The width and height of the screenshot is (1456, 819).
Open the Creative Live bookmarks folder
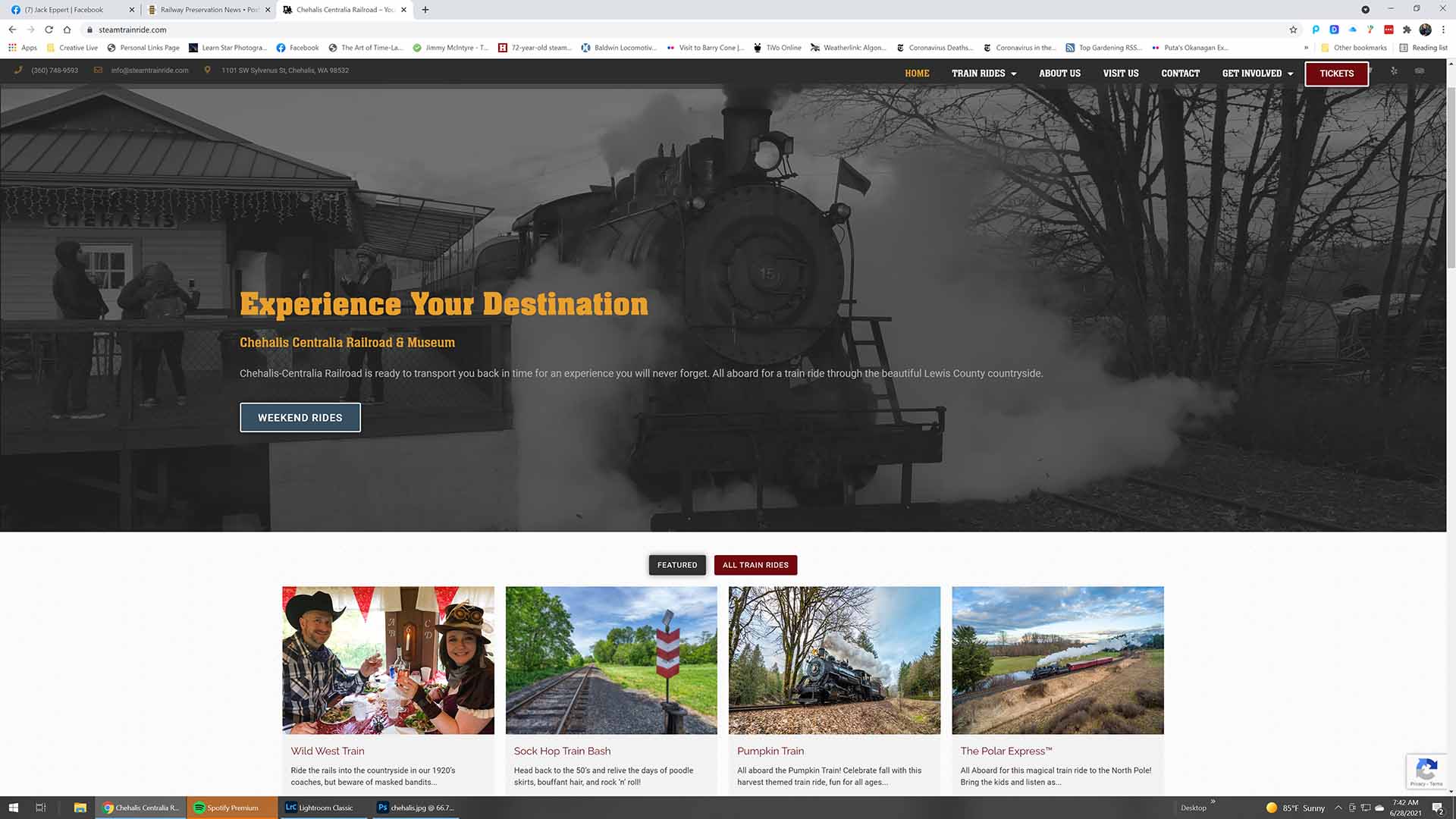click(72, 48)
